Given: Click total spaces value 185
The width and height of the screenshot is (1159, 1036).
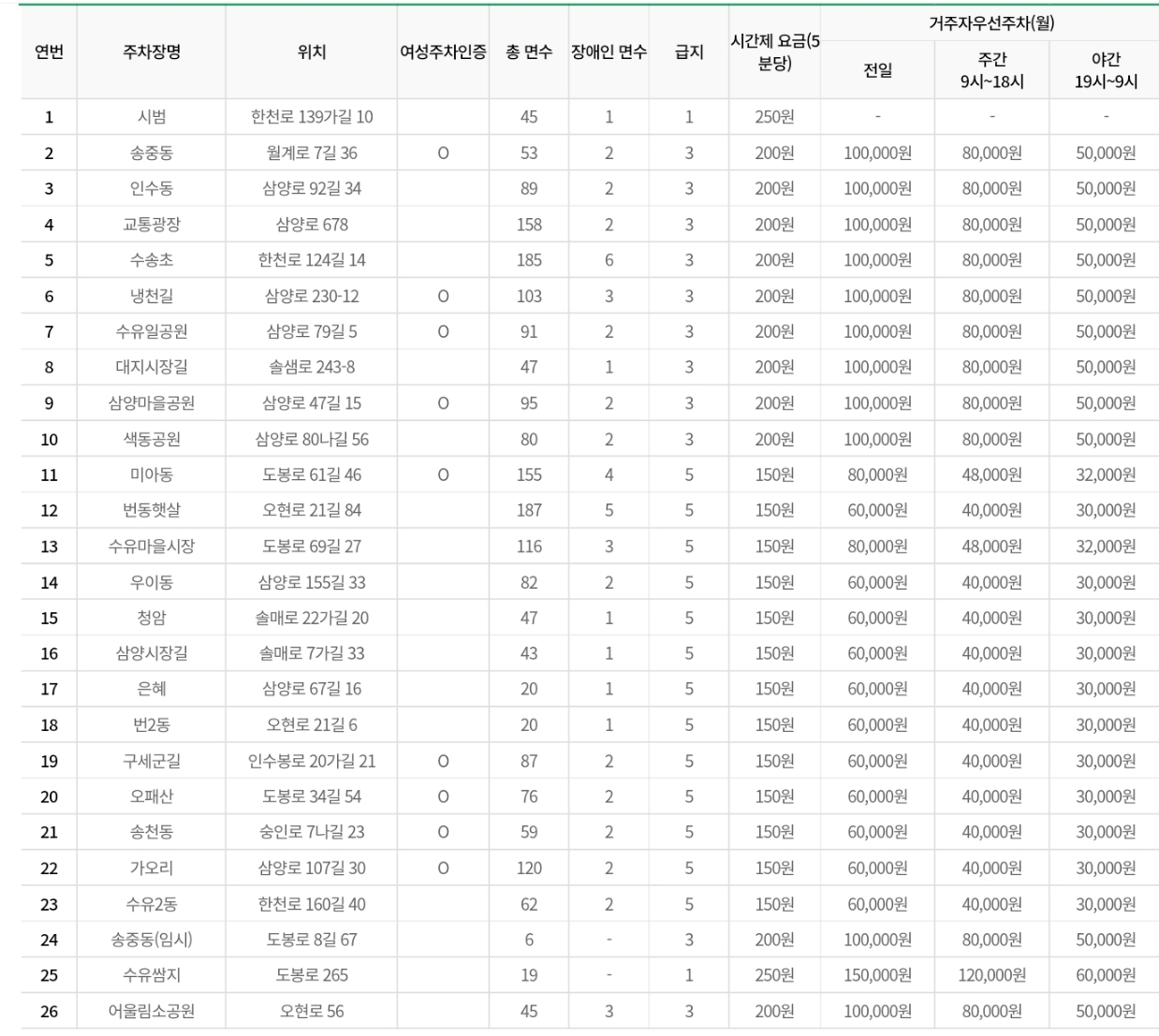Looking at the screenshot, I should 529,260.
